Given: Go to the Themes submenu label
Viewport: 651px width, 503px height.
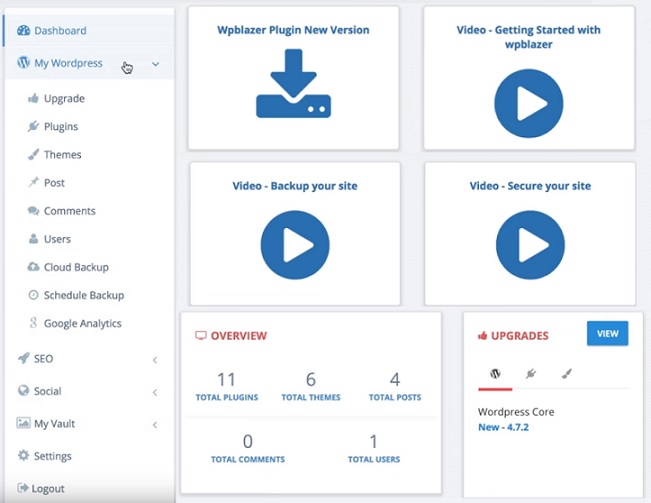Looking at the screenshot, I should click(63, 154).
